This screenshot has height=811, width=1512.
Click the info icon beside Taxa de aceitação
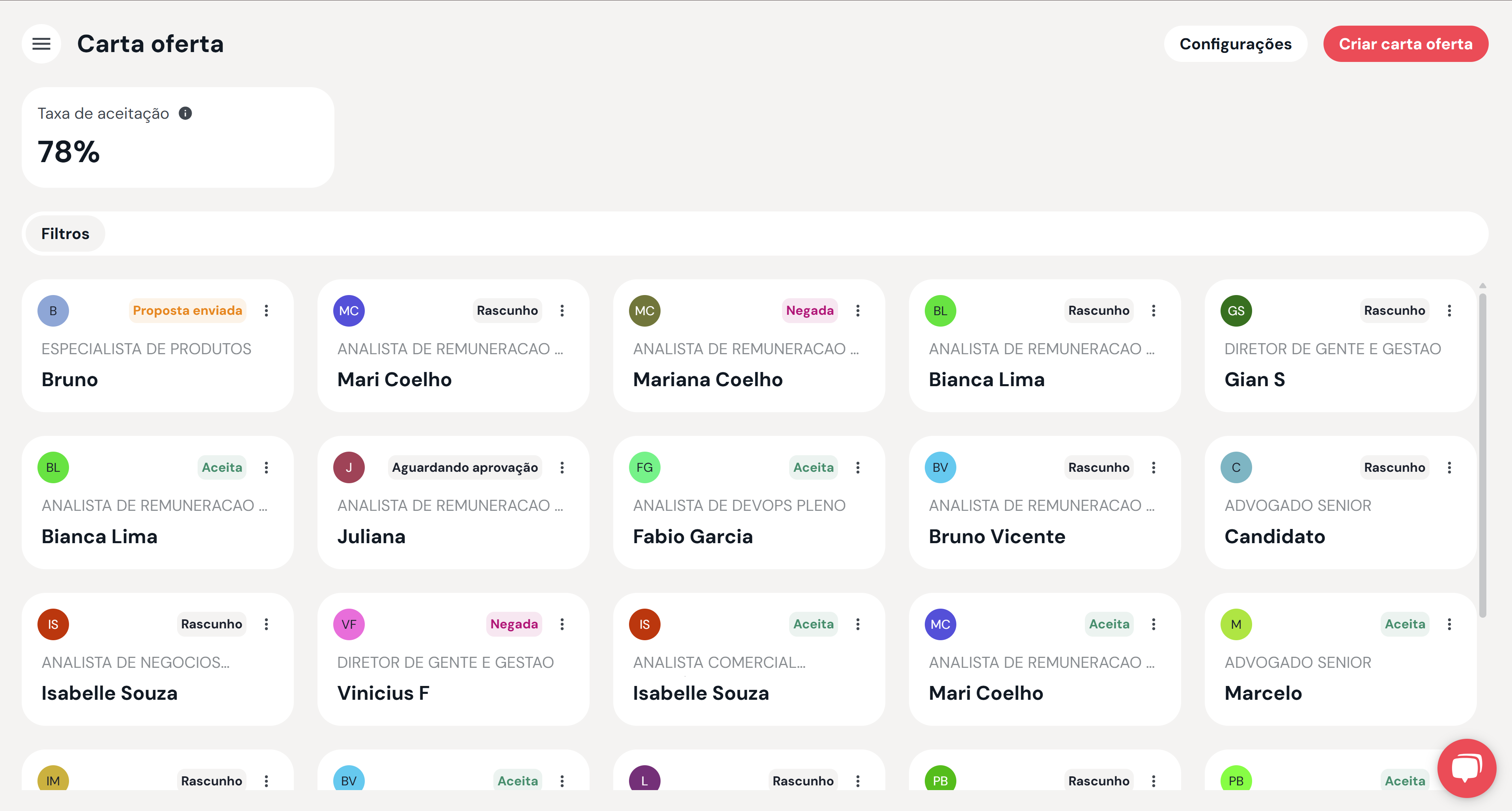coord(185,113)
